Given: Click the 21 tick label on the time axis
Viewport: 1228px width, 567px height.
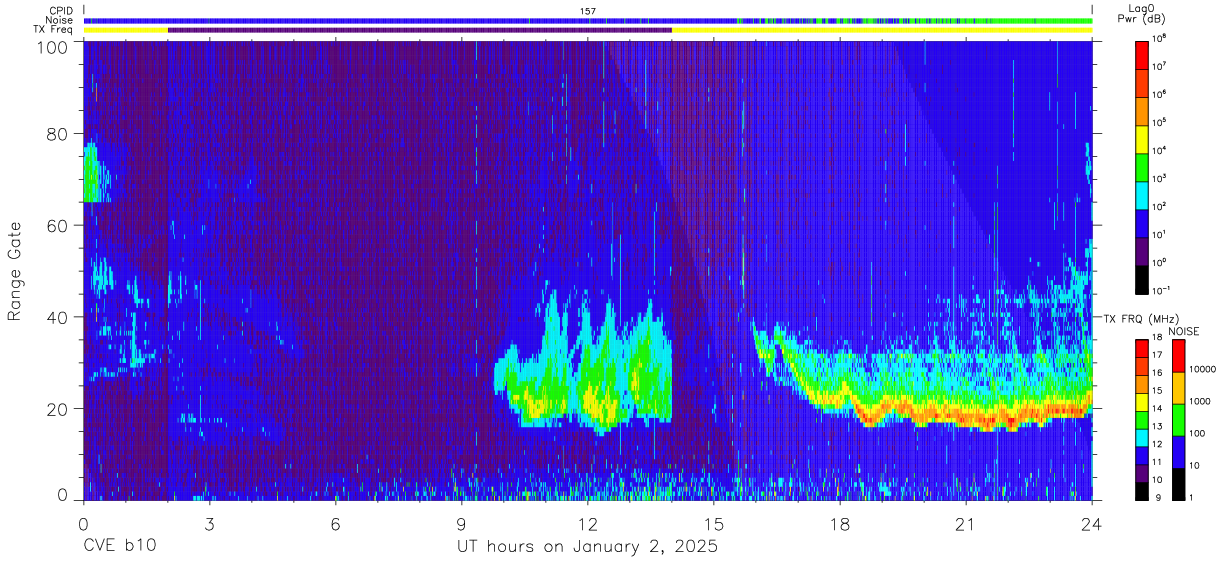Looking at the screenshot, I should pos(966,523).
